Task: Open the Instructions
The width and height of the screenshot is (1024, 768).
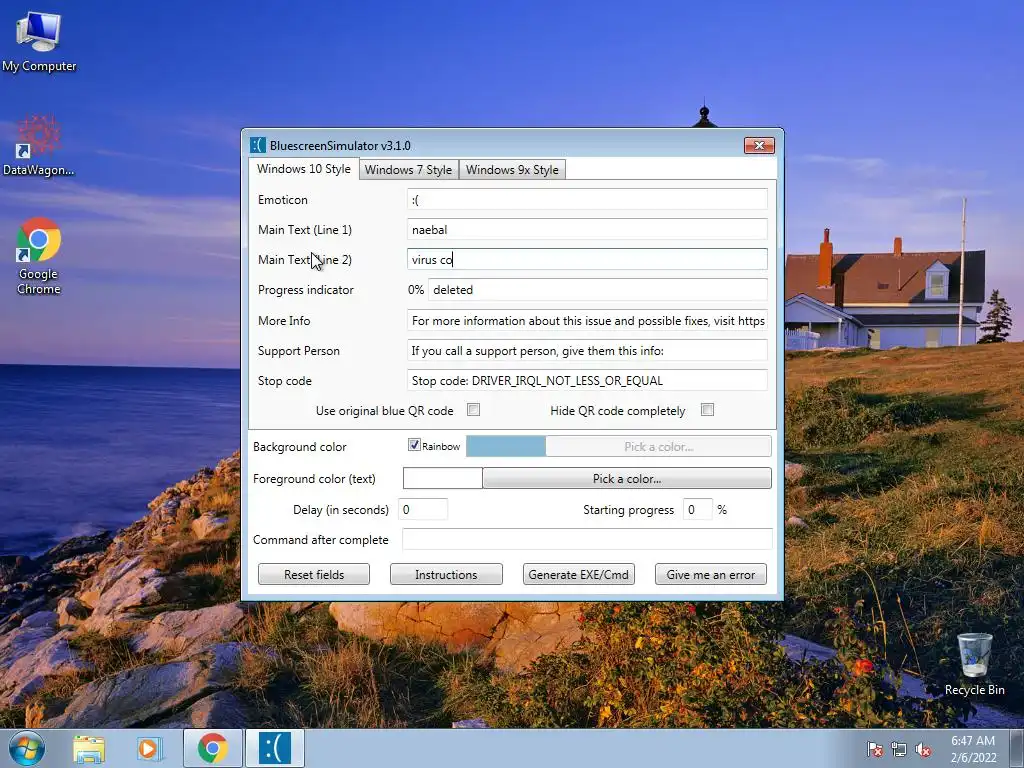Action: point(446,574)
